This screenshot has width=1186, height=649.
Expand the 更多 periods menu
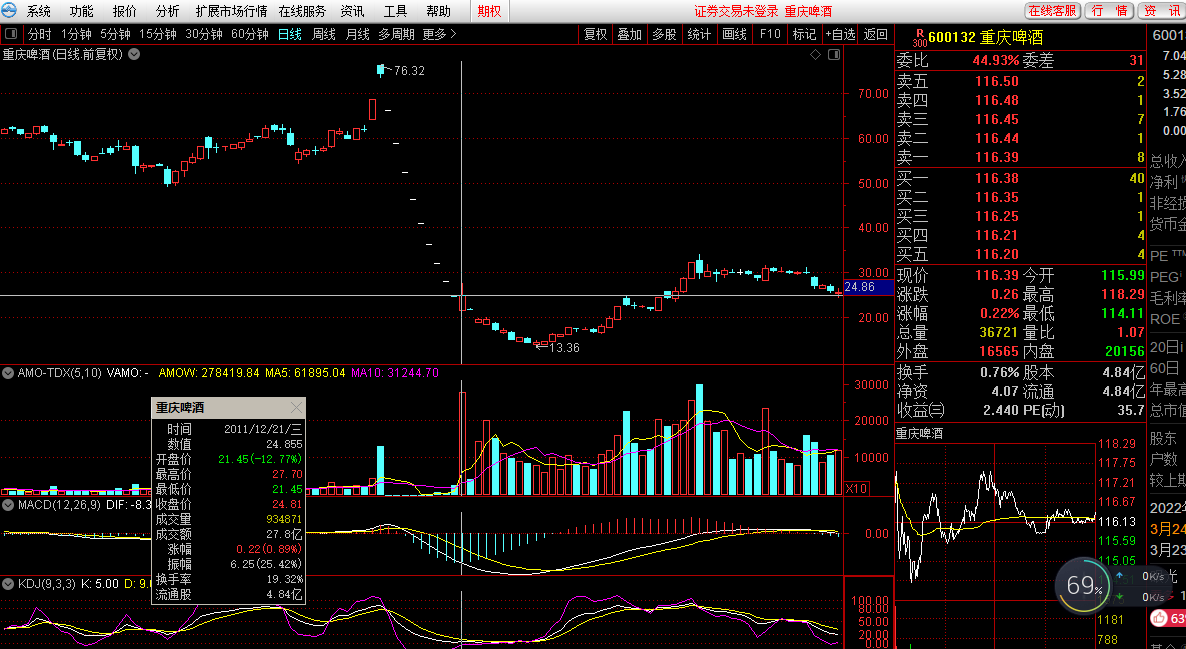(439, 34)
